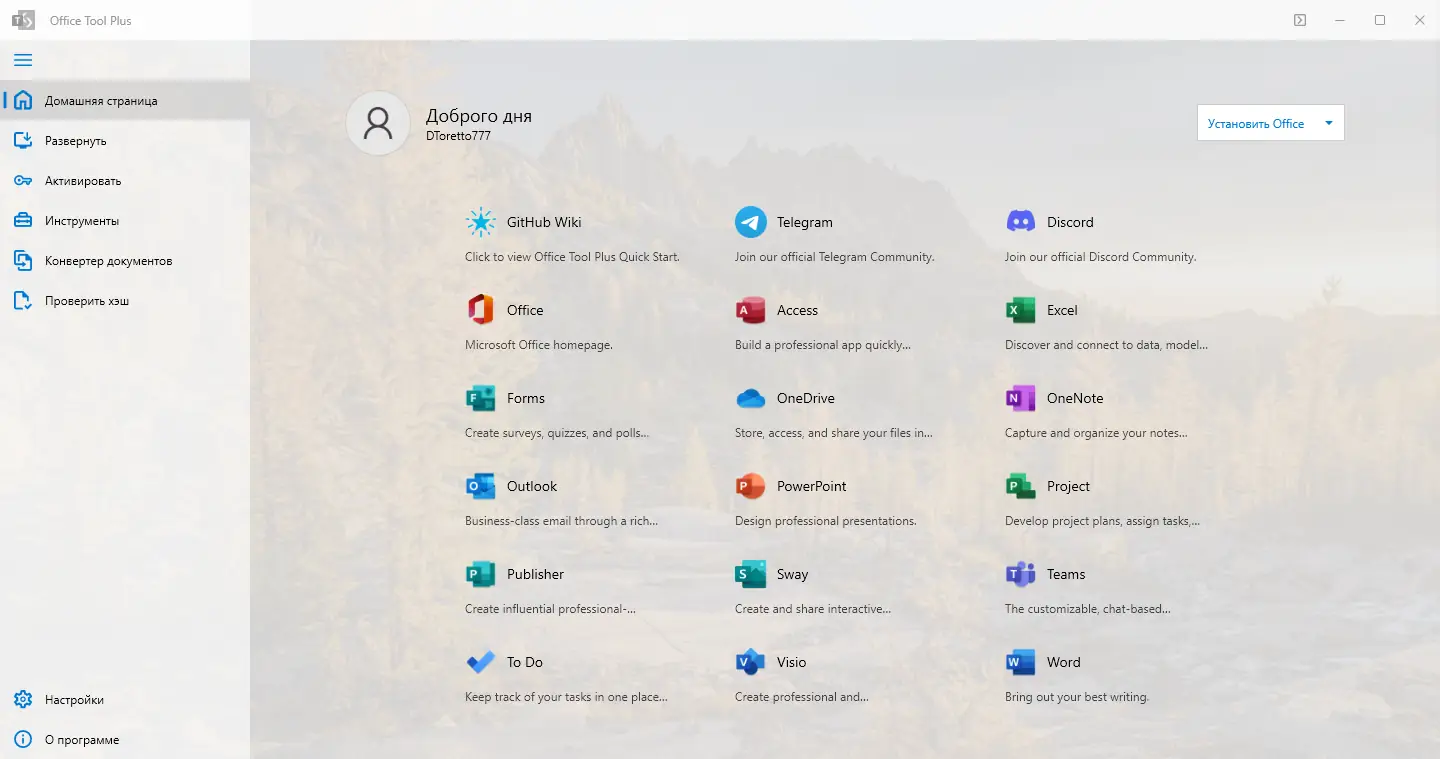1440x759 pixels.
Task: Click the blue Word icon
Action: pos(1021,662)
